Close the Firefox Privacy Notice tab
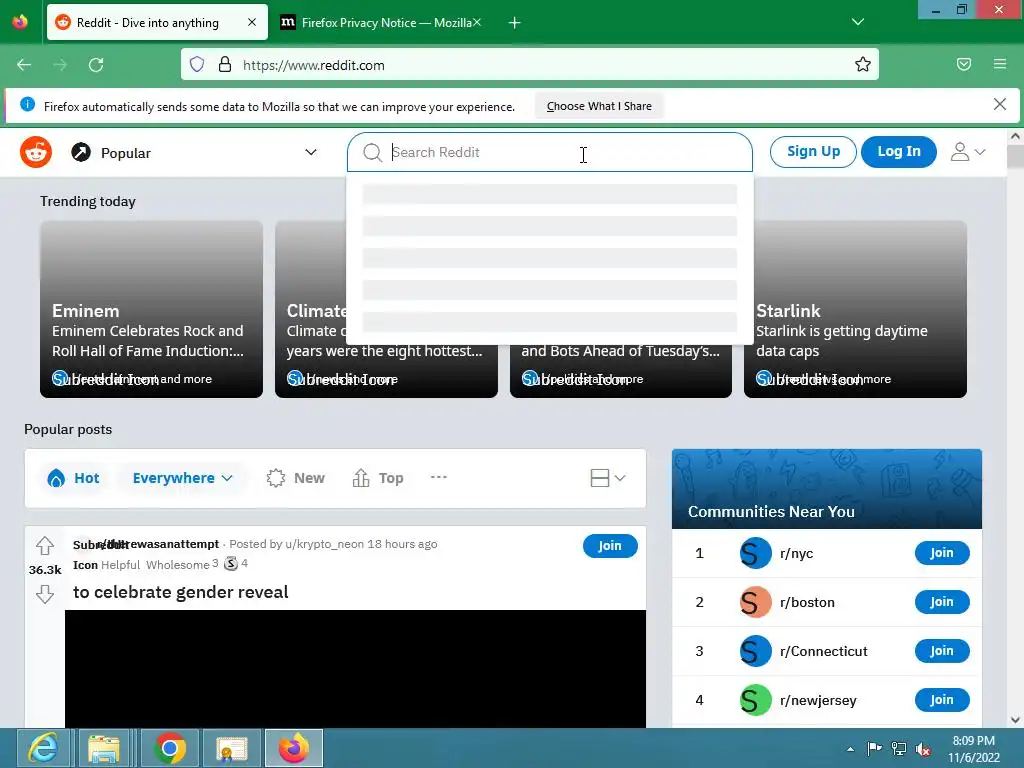Screen dimensions: 1024x768 477,22
